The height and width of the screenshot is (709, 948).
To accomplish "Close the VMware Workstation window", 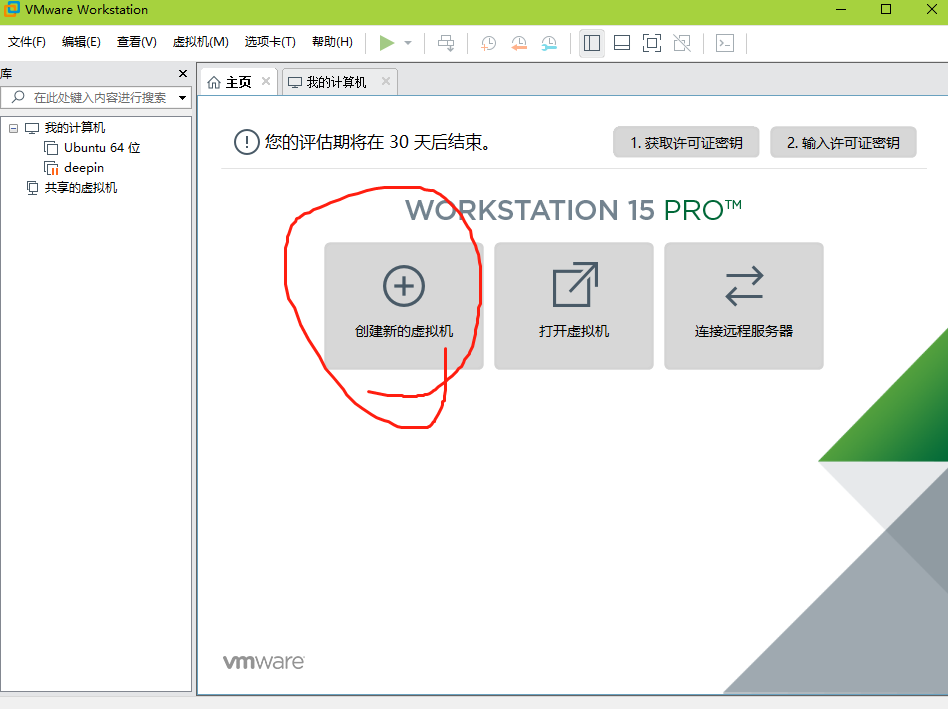I will (x=932, y=10).
